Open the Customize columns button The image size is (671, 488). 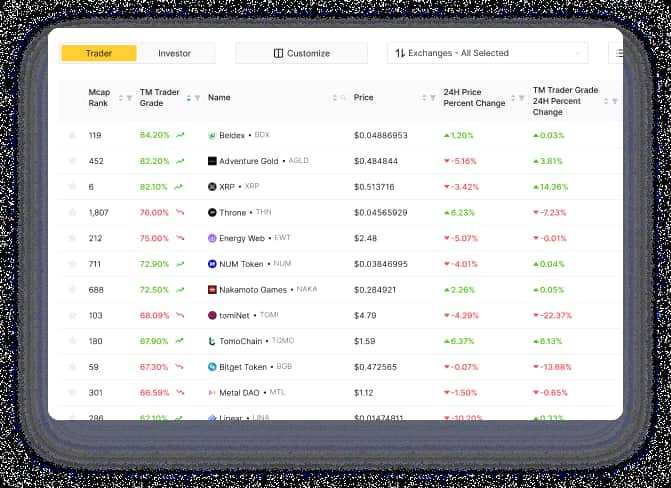302,53
